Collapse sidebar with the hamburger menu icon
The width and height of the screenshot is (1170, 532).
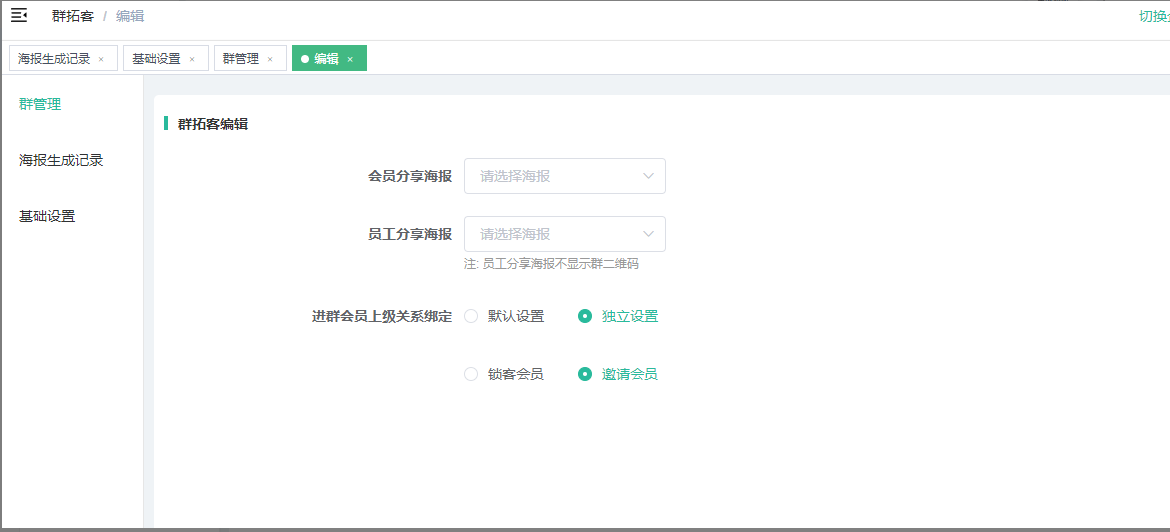(x=19, y=15)
